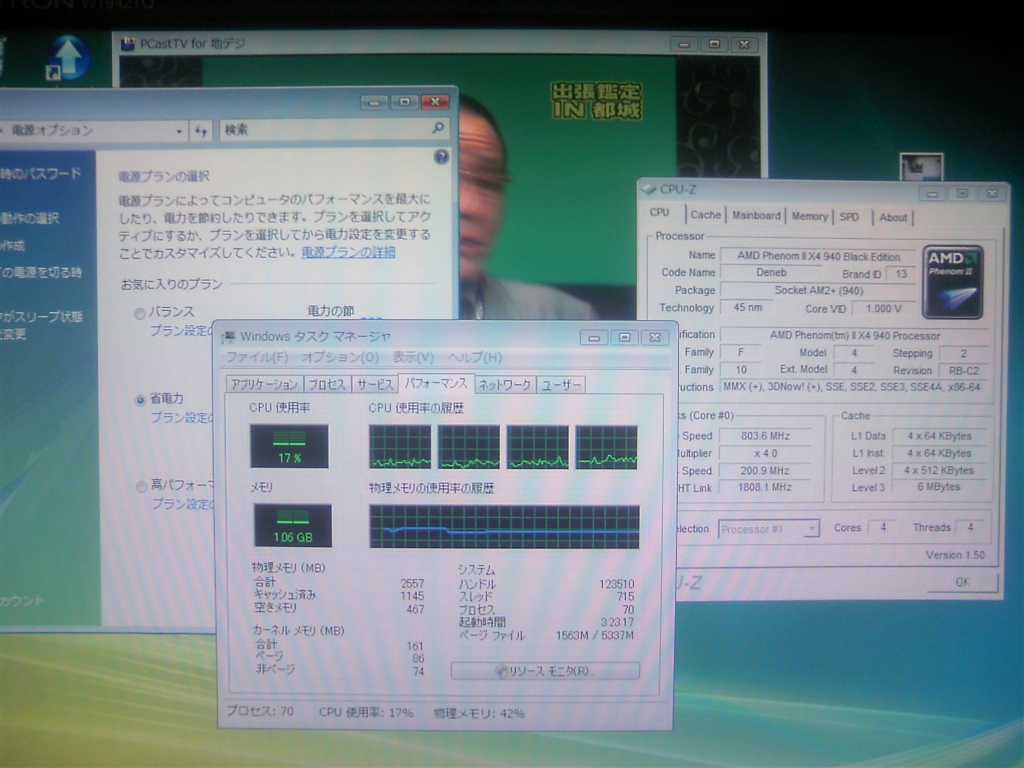The image size is (1024, 768).
Task: Click the Core VID value 1.000 V
Action: pyautogui.click(x=884, y=309)
